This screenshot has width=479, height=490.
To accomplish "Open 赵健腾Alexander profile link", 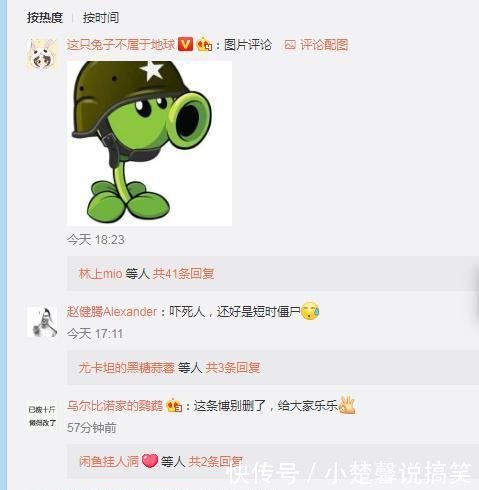I will pos(112,312).
